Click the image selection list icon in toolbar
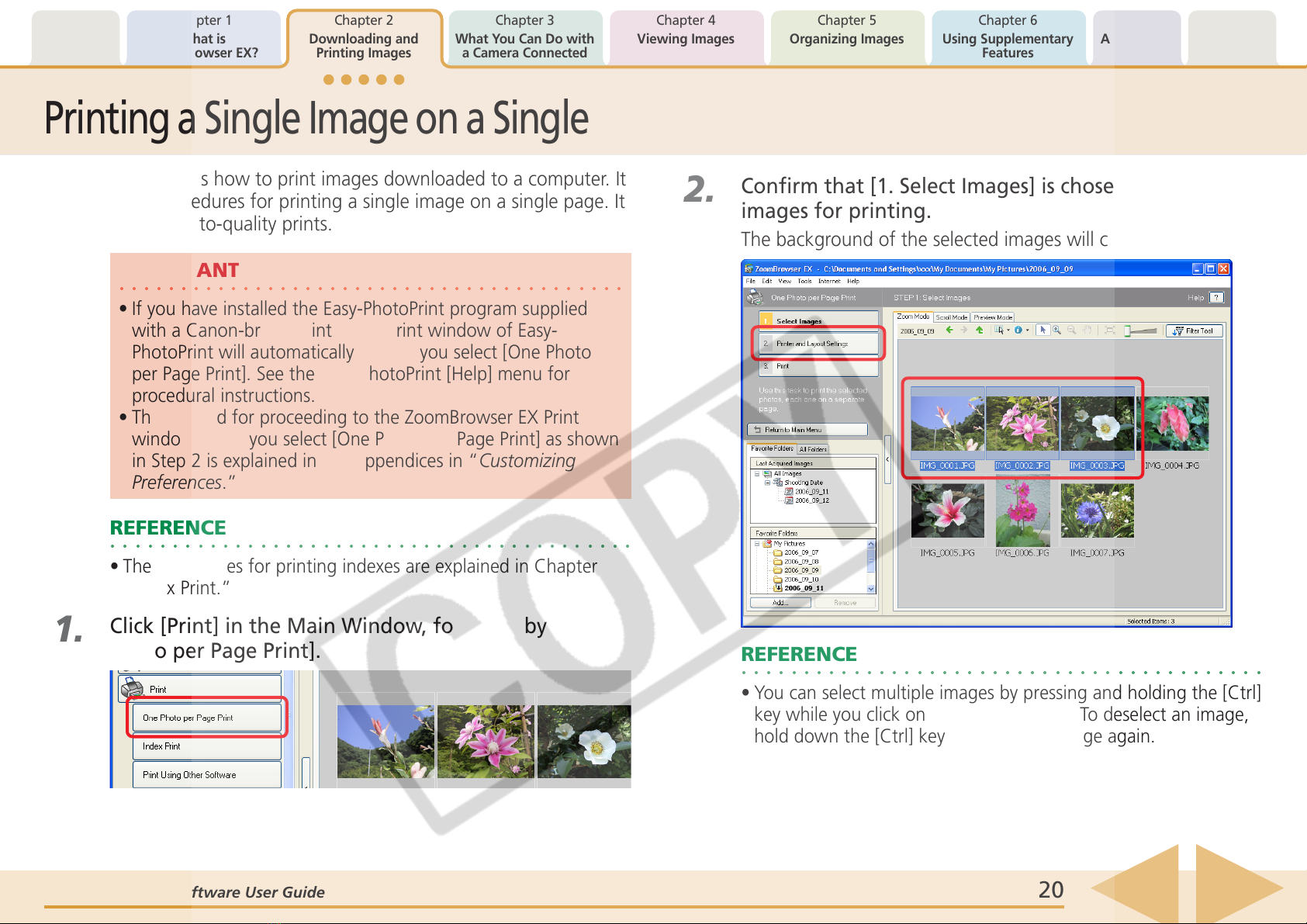The height and width of the screenshot is (924, 1307). 999,330
